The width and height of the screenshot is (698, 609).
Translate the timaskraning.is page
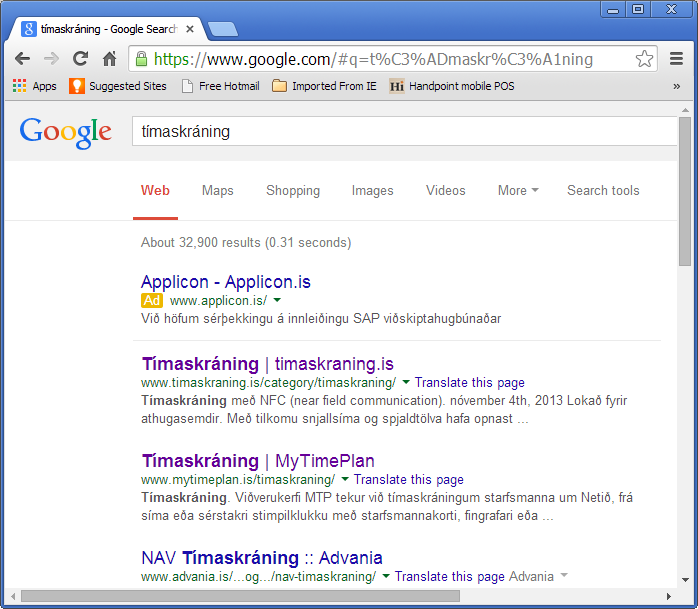coord(470,382)
